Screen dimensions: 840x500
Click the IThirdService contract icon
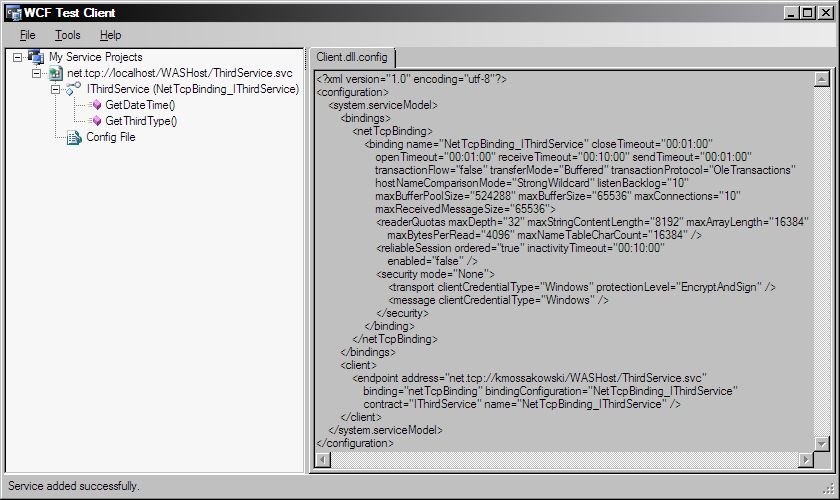[x=73, y=89]
